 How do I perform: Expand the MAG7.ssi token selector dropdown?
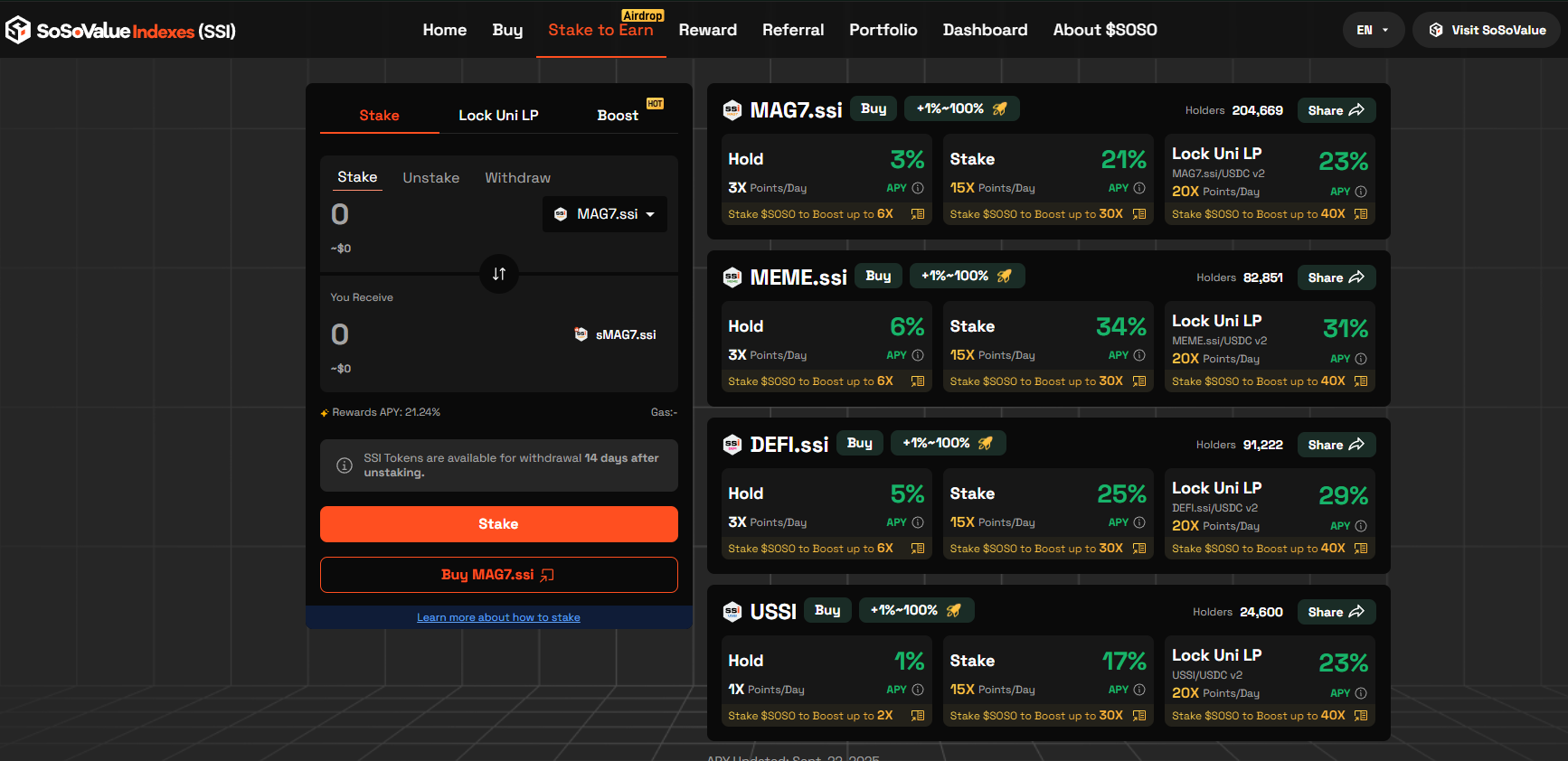(x=604, y=214)
